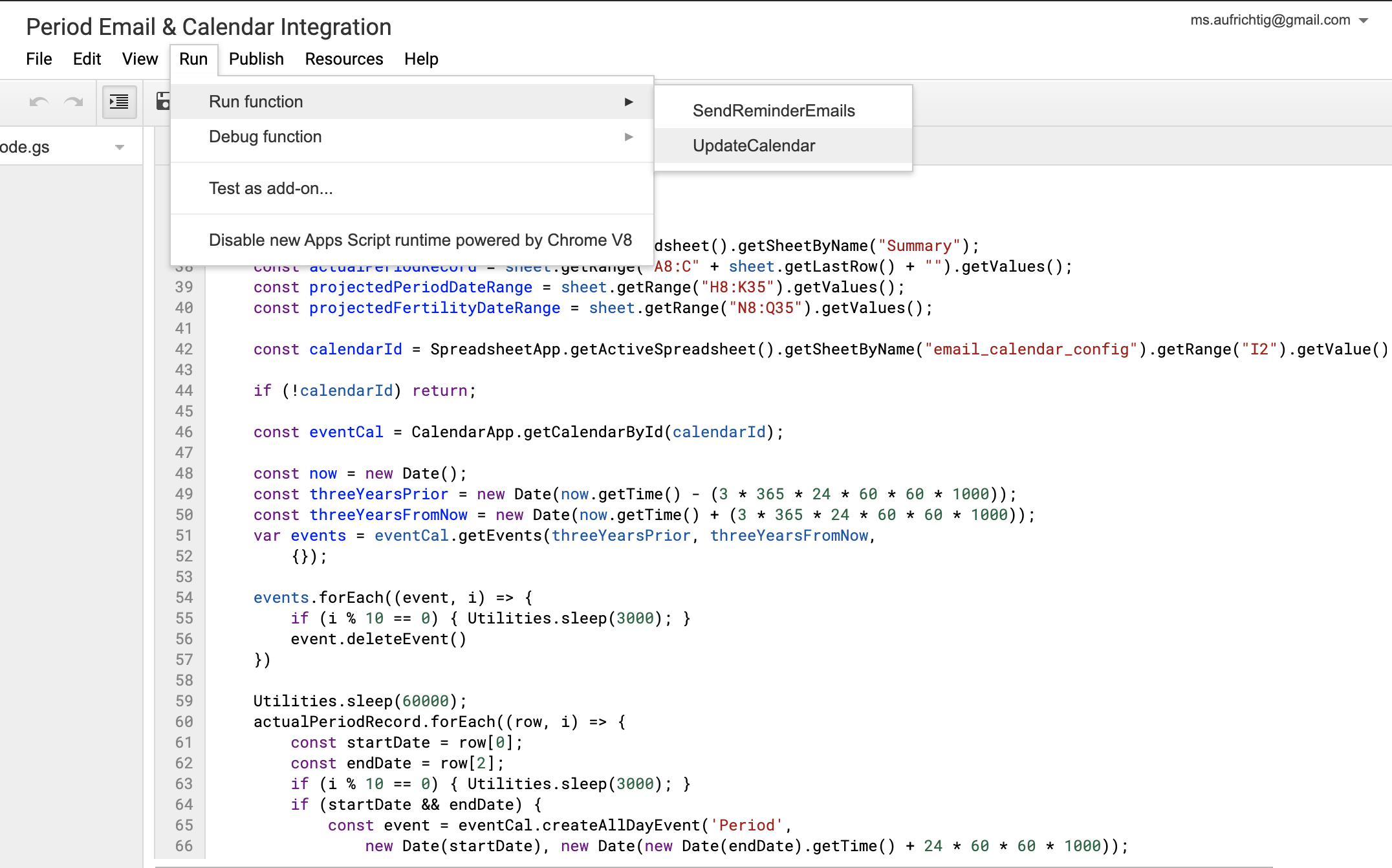Screen dimensions: 1392x868
Task: Run the SendReminderEmails function
Action: pyautogui.click(x=783, y=111)
